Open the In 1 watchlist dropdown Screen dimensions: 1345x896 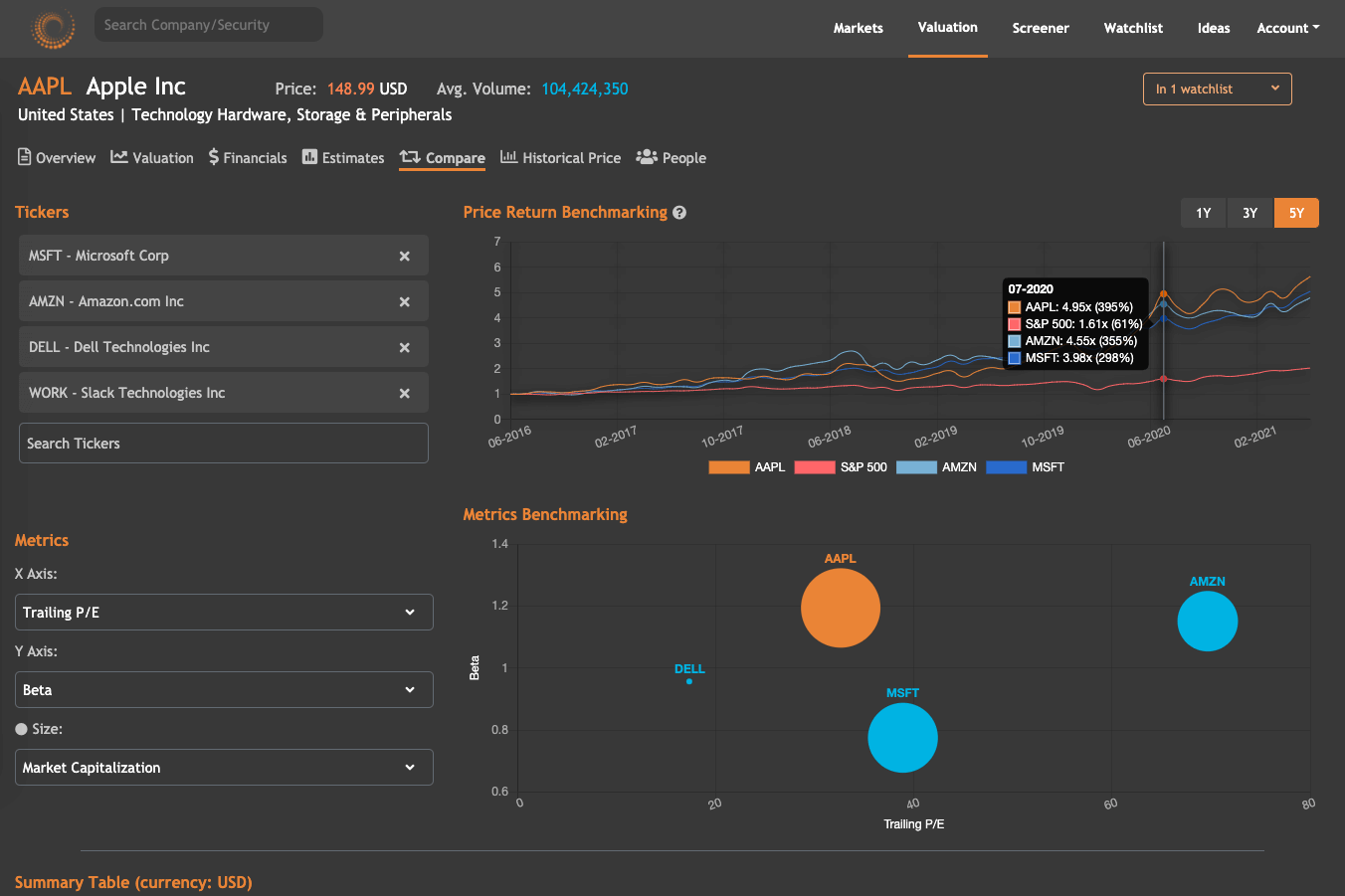click(x=1218, y=89)
